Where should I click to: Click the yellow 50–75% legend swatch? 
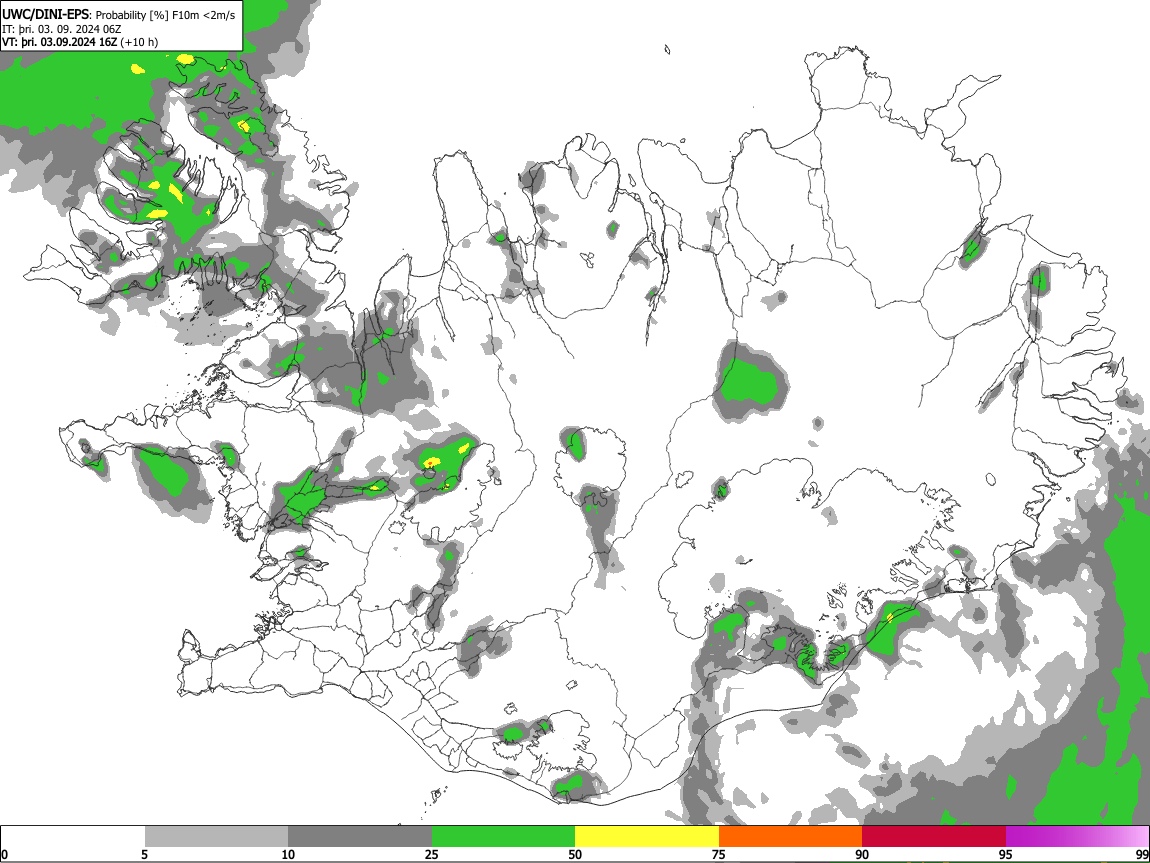click(x=647, y=837)
